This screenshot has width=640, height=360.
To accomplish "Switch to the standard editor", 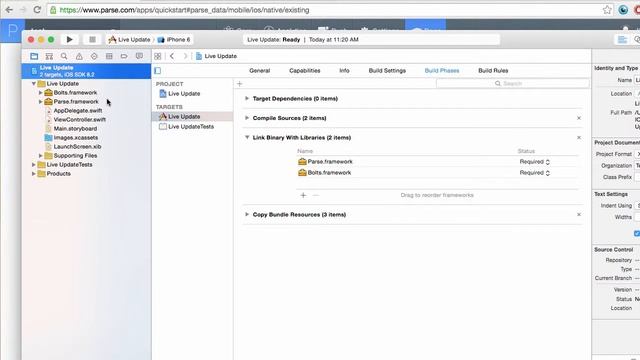I will 622,40.
